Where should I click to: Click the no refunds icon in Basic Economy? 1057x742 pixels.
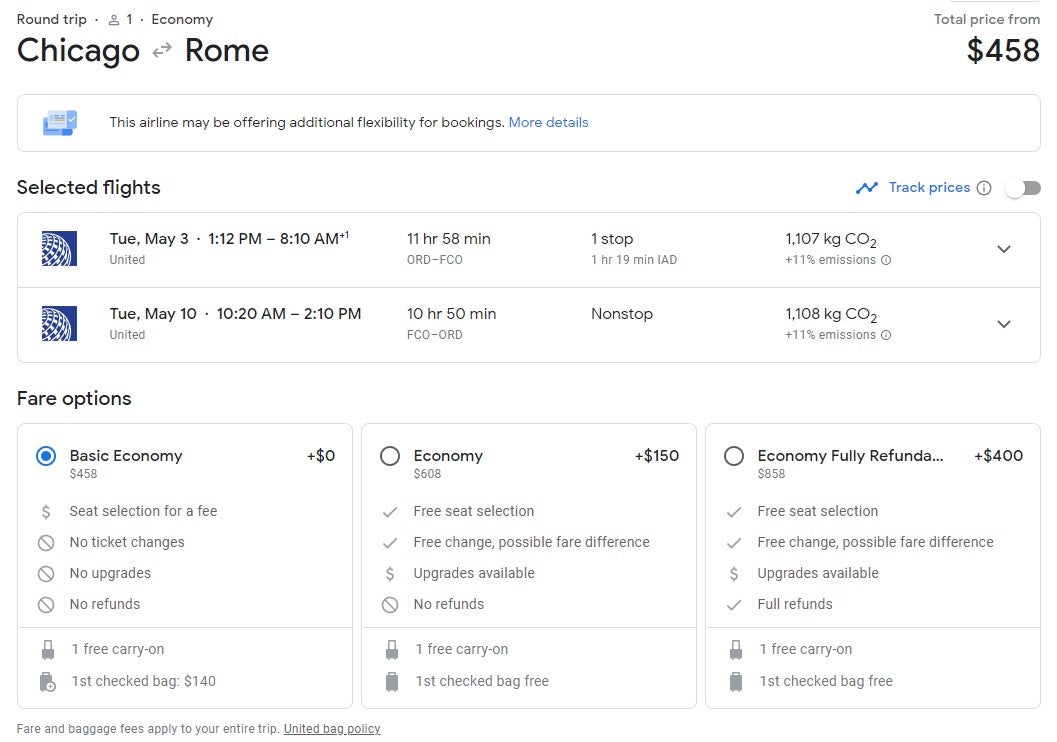(47, 604)
